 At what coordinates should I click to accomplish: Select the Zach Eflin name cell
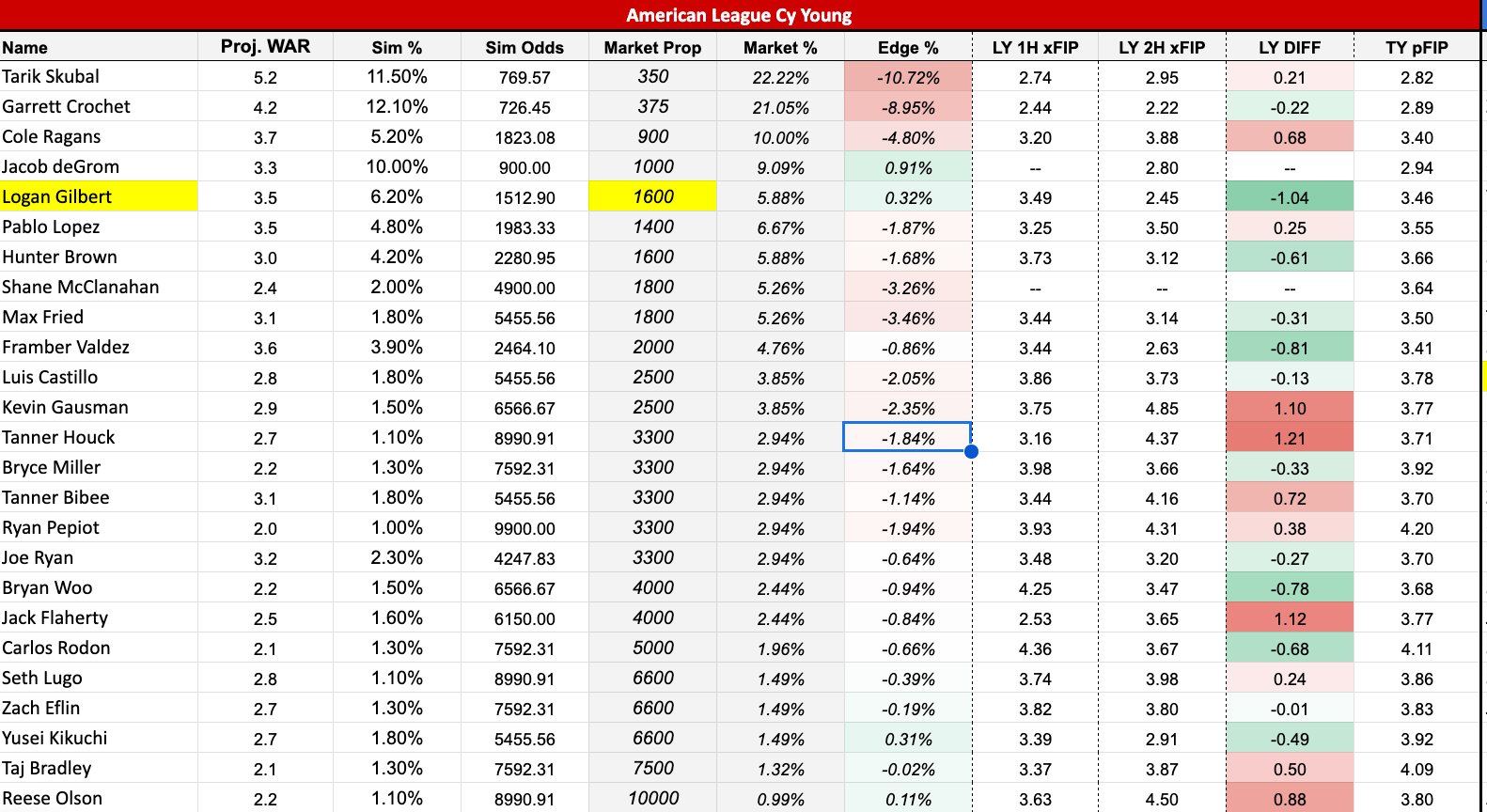click(x=99, y=708)
